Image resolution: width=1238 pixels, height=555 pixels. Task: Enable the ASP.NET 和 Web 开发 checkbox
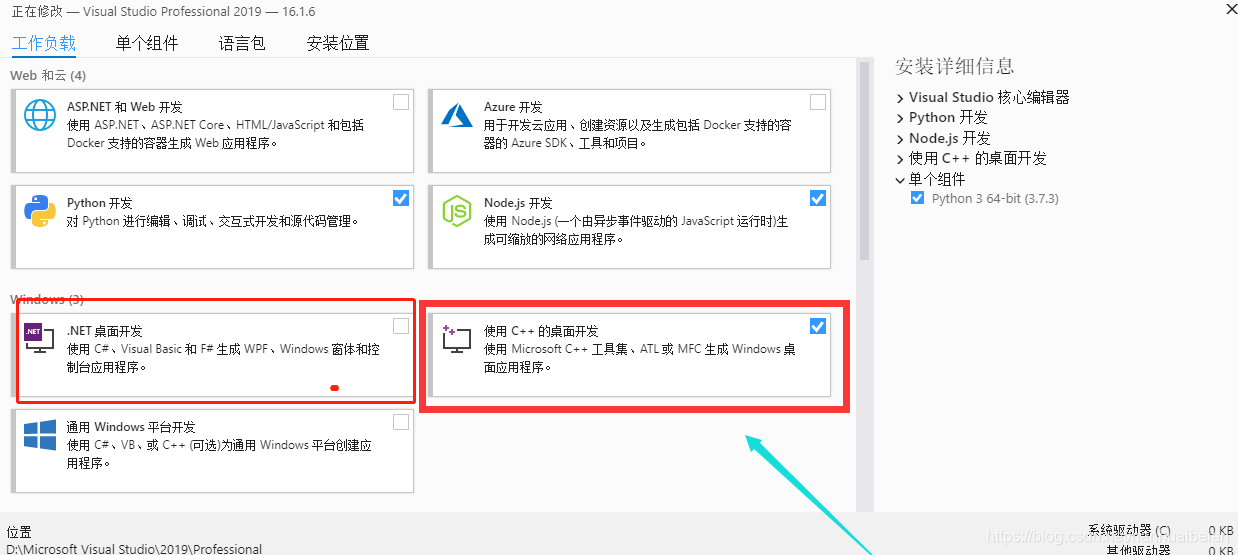(401, 102)
